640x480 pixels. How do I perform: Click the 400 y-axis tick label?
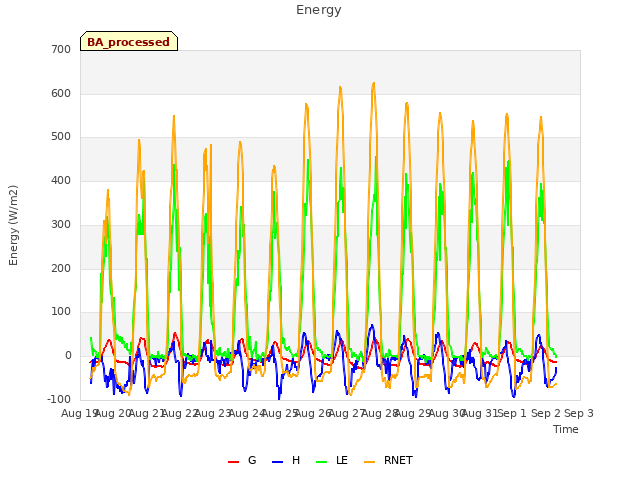(61, 180)
